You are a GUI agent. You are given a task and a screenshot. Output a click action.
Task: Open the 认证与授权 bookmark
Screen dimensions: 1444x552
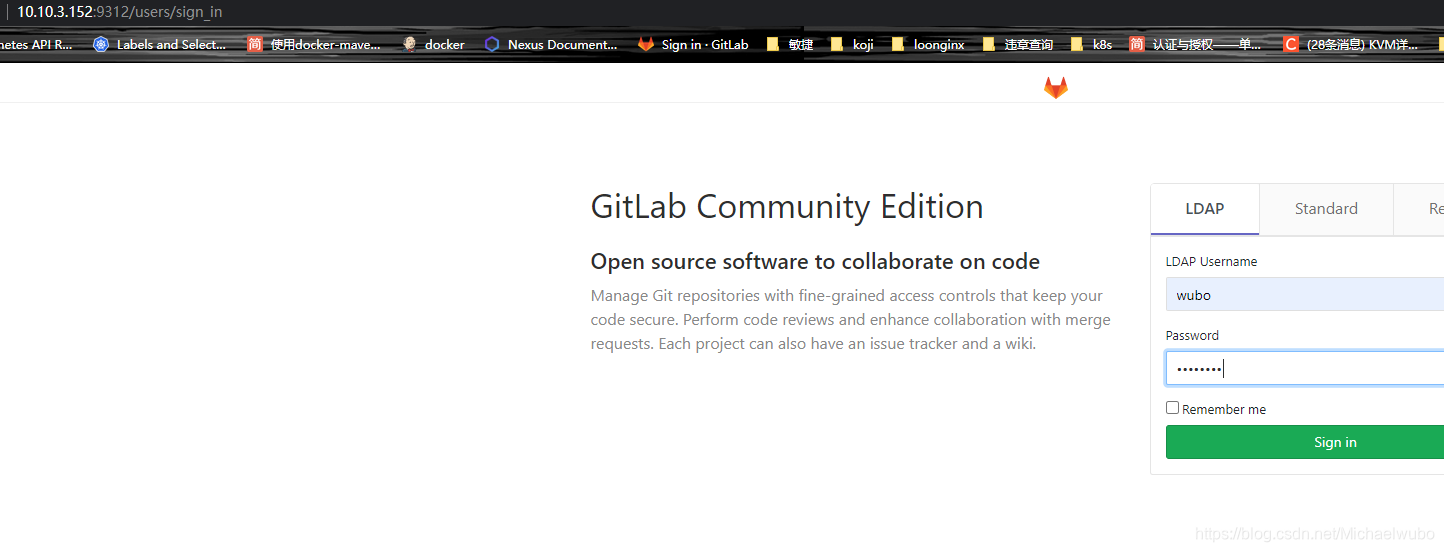1195,44
